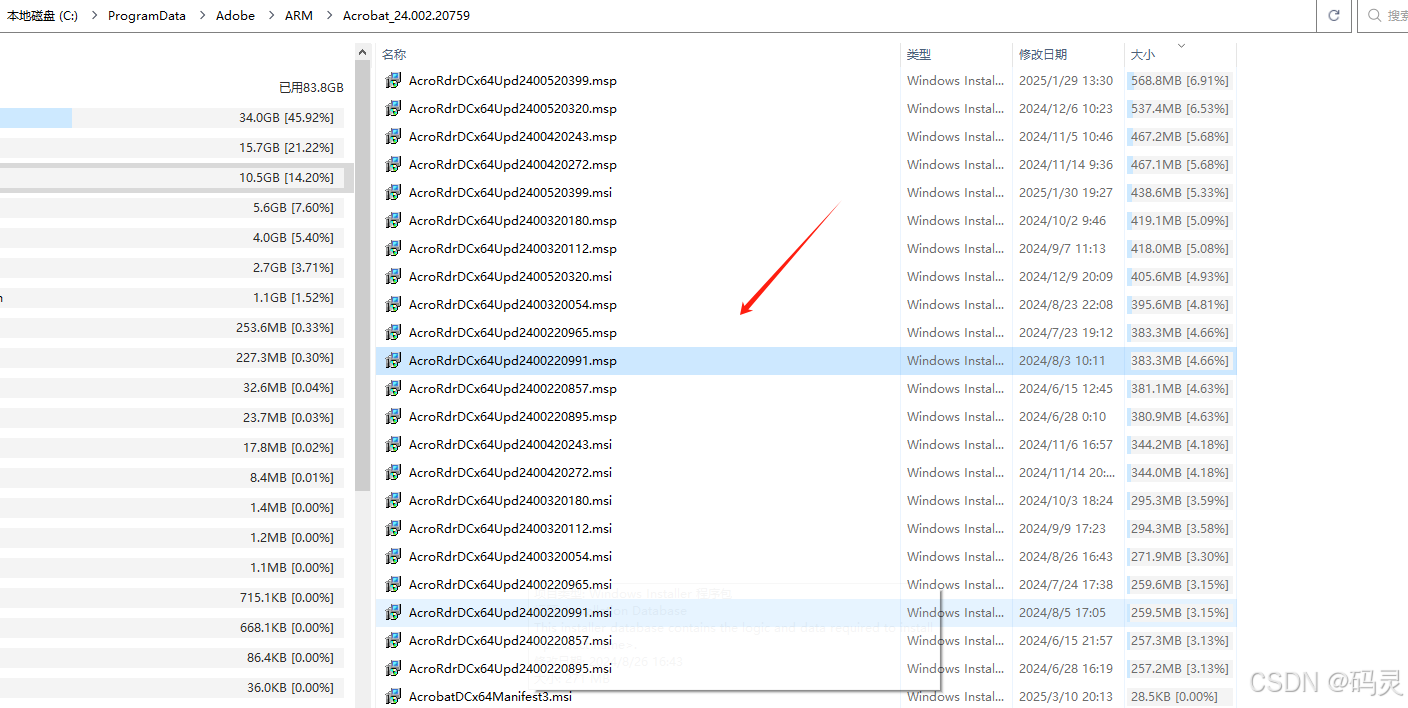
Task: Select the 4.0GB [5.40%] usage row
Action: pos(172,238)
